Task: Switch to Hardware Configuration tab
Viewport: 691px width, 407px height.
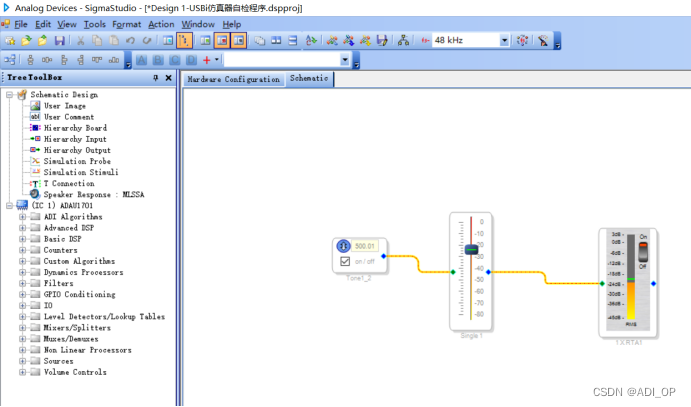Action: [x=234, y=79]
